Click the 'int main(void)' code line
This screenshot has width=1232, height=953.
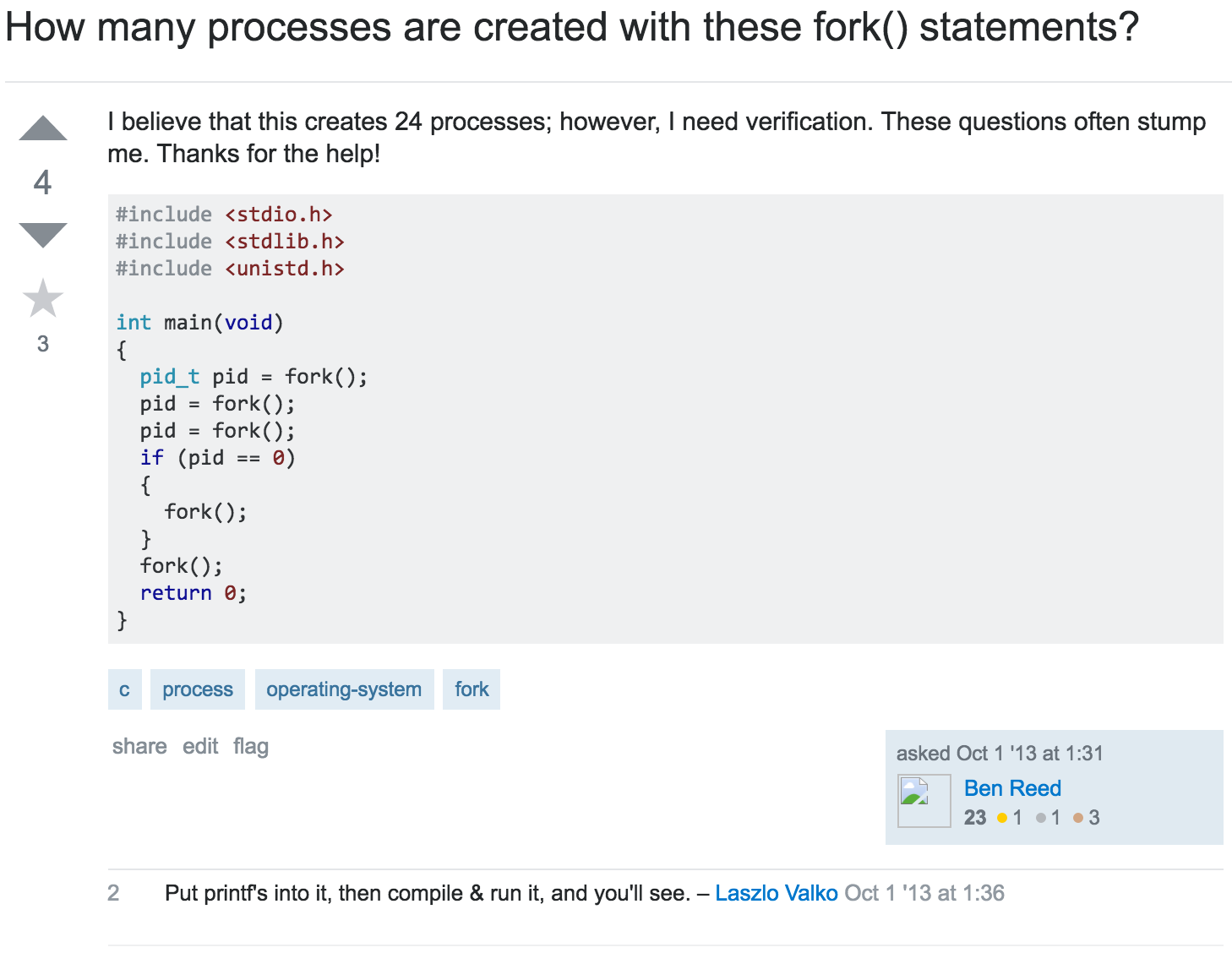[199, 323]
